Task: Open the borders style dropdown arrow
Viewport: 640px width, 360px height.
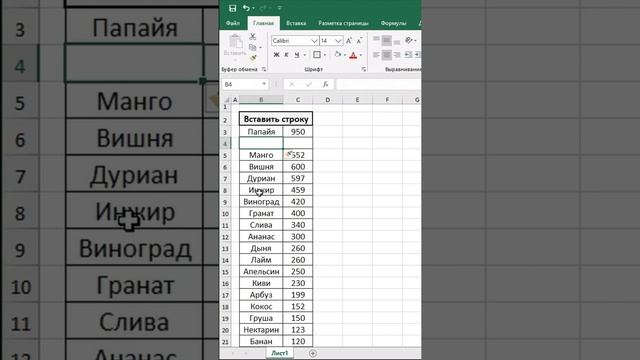Action: point(325,55)
